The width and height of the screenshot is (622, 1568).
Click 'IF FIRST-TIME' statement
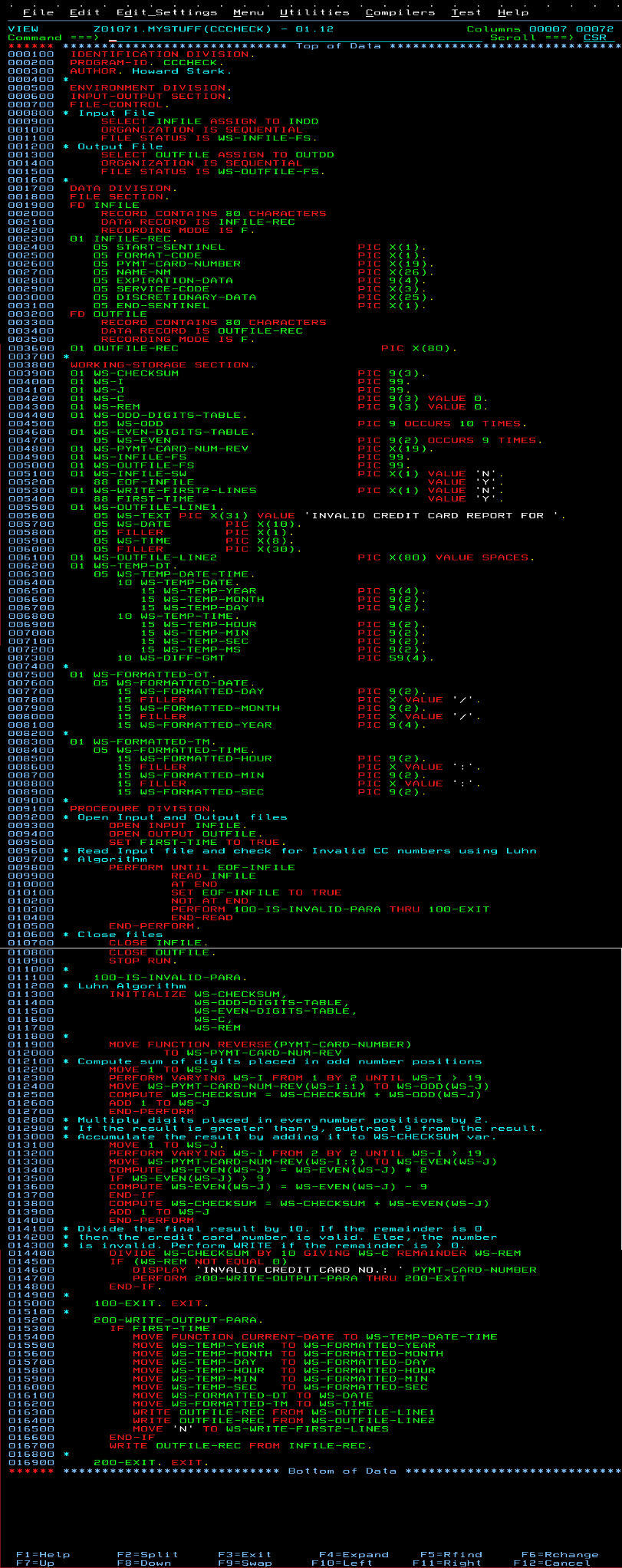159,1328
